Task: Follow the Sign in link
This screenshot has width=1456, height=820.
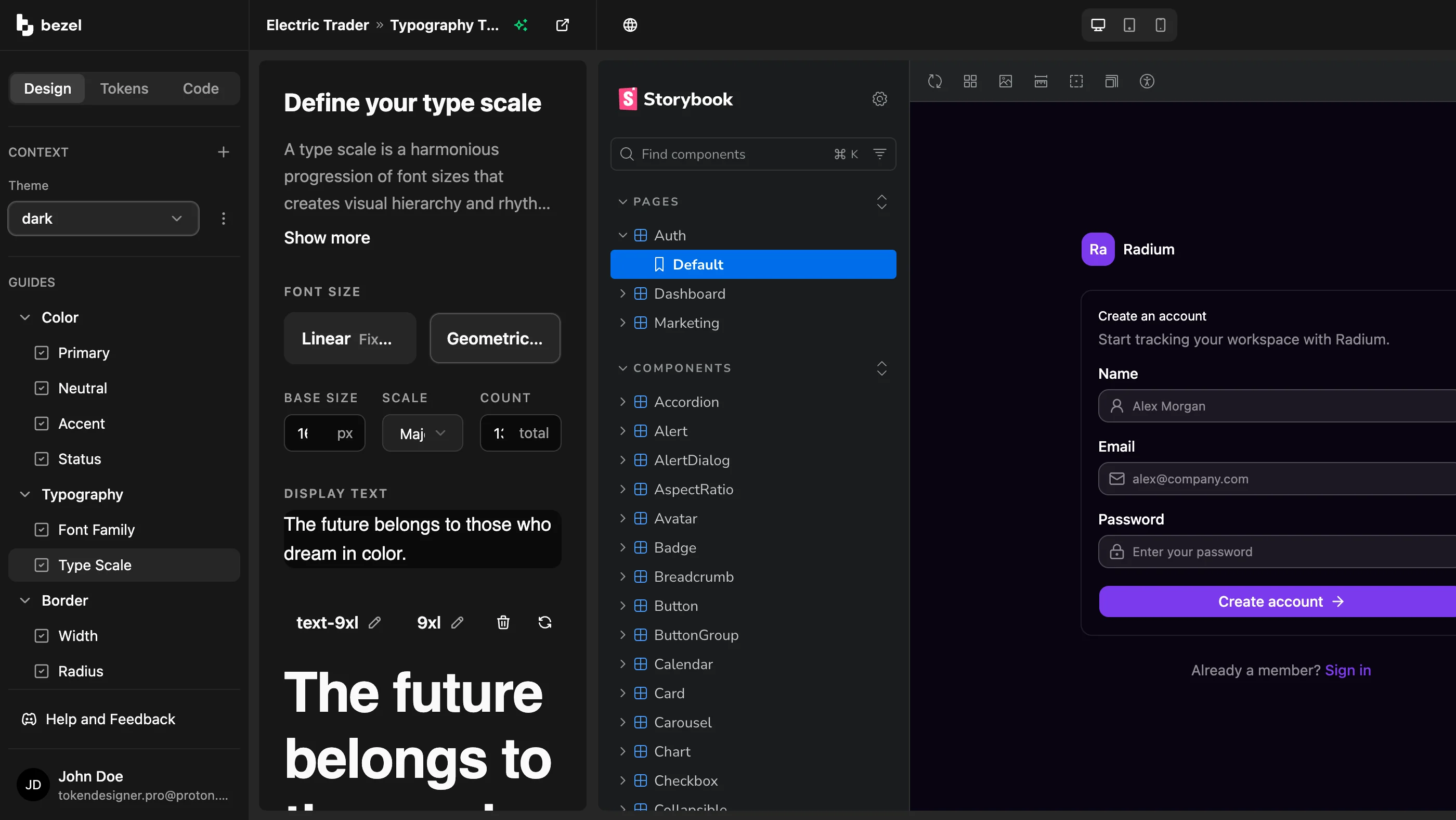Action: pyautogui.click(x=1347, y=670)
